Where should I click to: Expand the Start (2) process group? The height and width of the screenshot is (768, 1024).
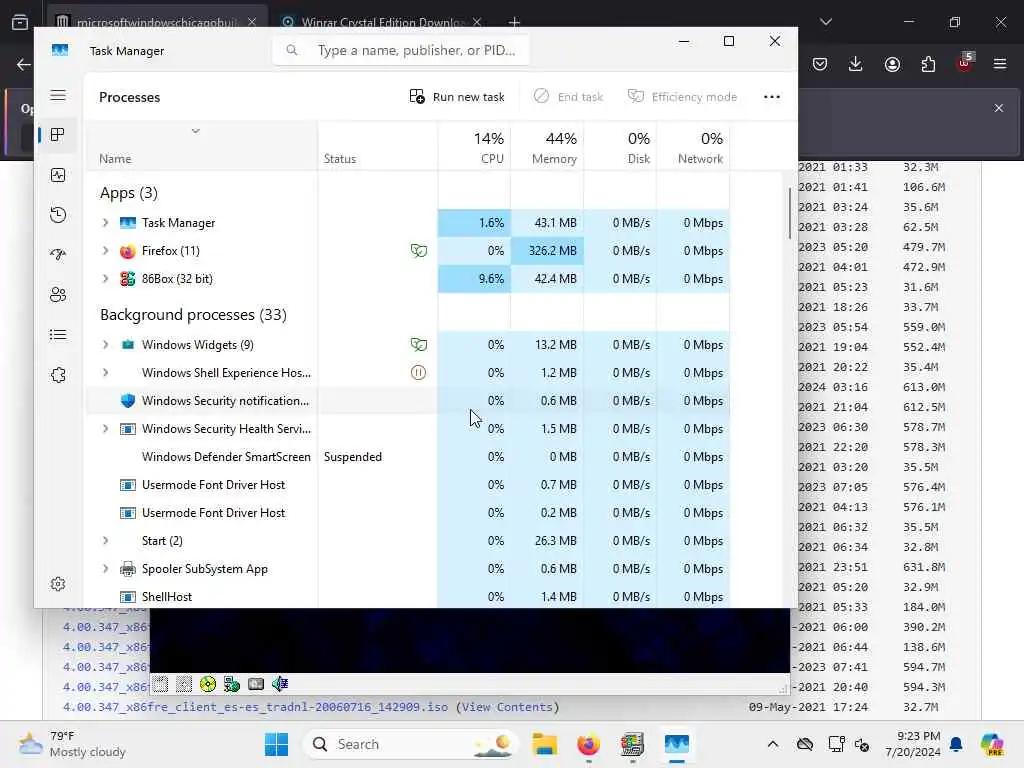[105, 541]
